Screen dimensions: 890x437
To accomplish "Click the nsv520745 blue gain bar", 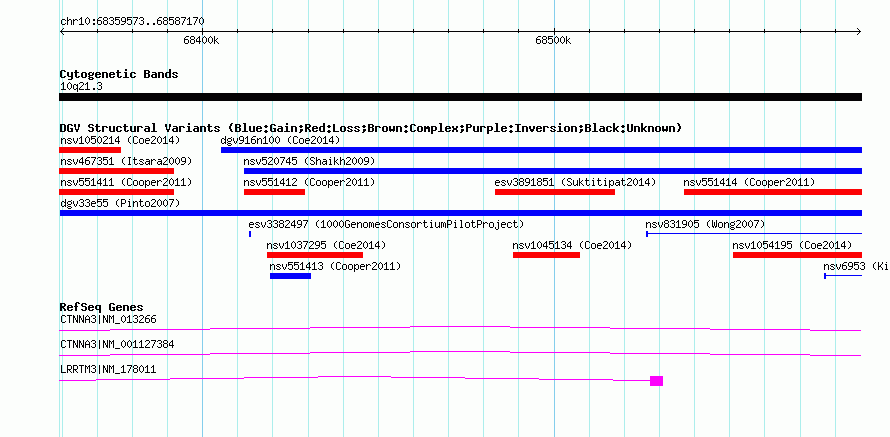I will pos(553,171).
